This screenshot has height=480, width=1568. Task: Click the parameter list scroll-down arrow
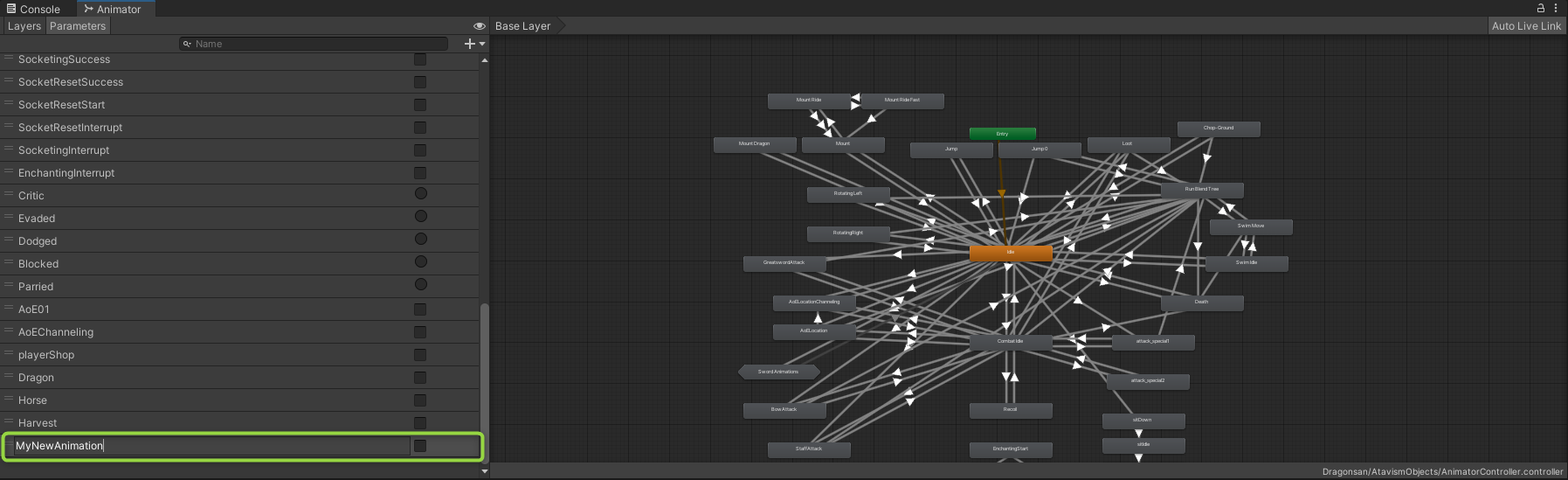coord(485,471)
